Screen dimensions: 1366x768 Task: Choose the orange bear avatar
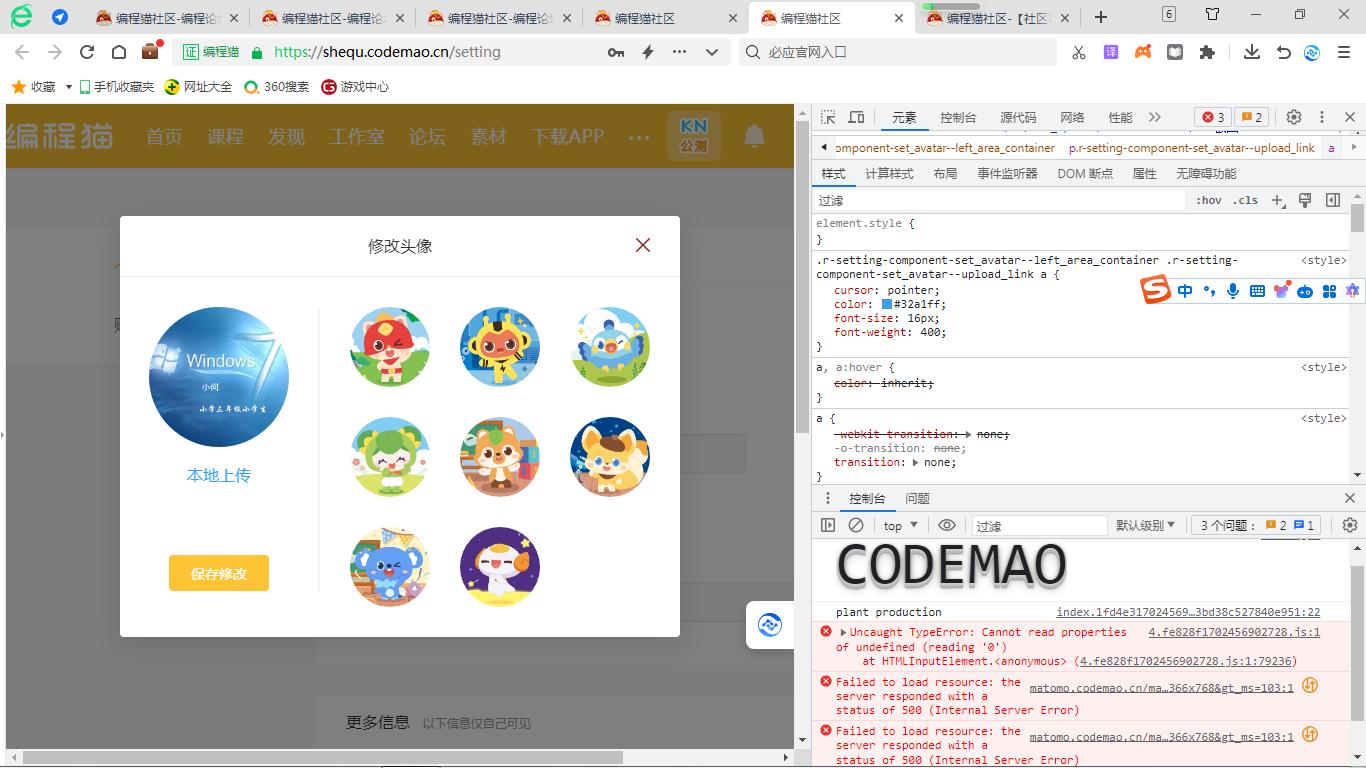[x=500, y=457]
